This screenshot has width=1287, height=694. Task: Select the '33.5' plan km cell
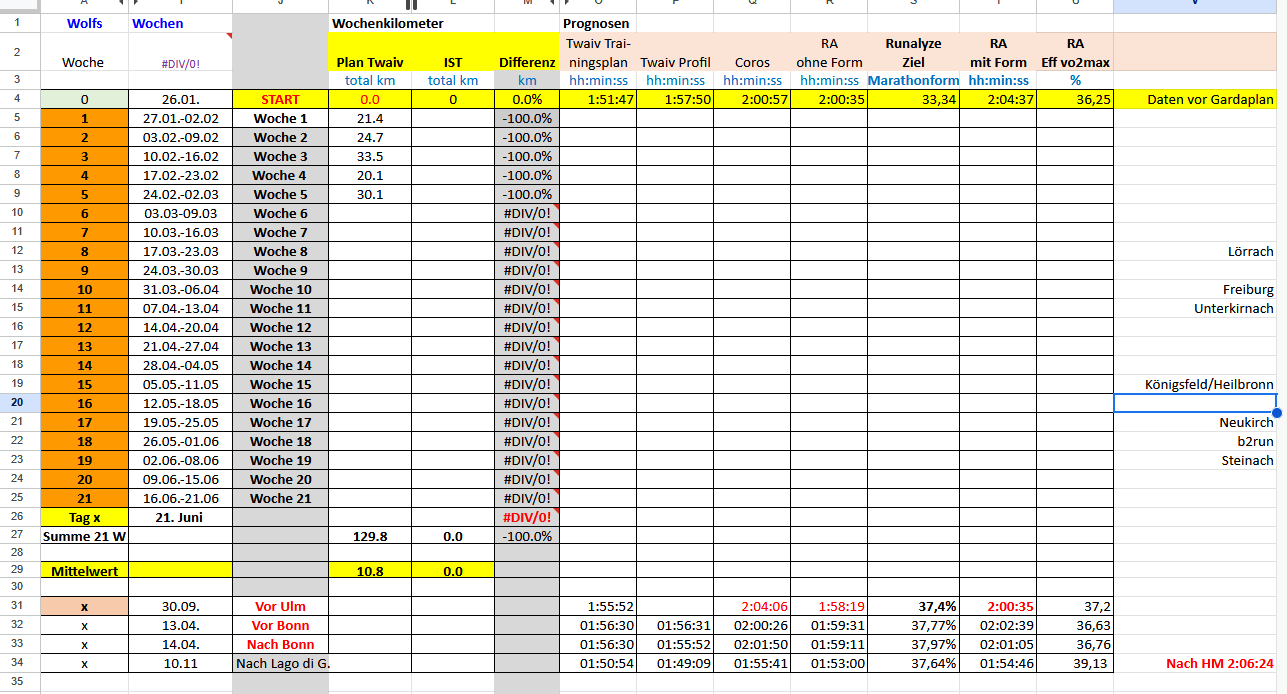(x=370, y=156)
